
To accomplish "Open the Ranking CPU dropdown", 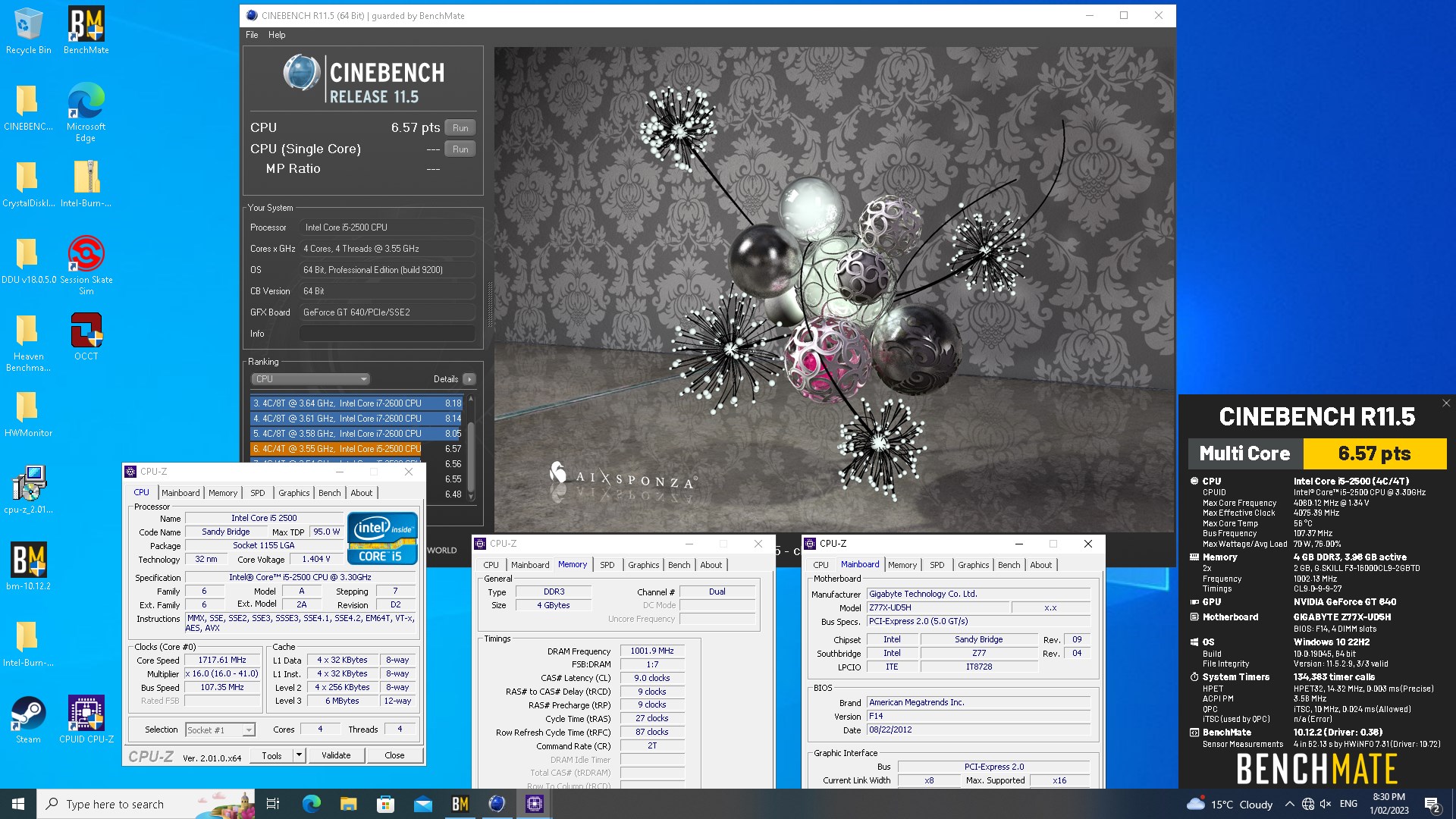I will pos(310,378).
